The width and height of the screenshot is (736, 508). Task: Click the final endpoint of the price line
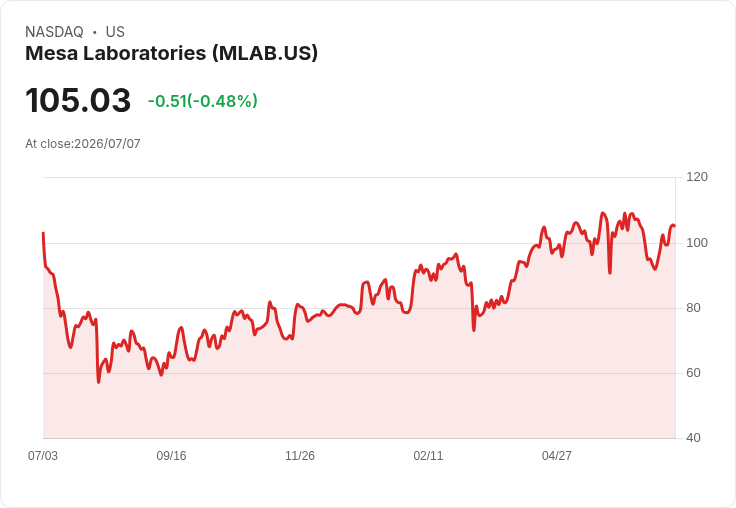674,226
